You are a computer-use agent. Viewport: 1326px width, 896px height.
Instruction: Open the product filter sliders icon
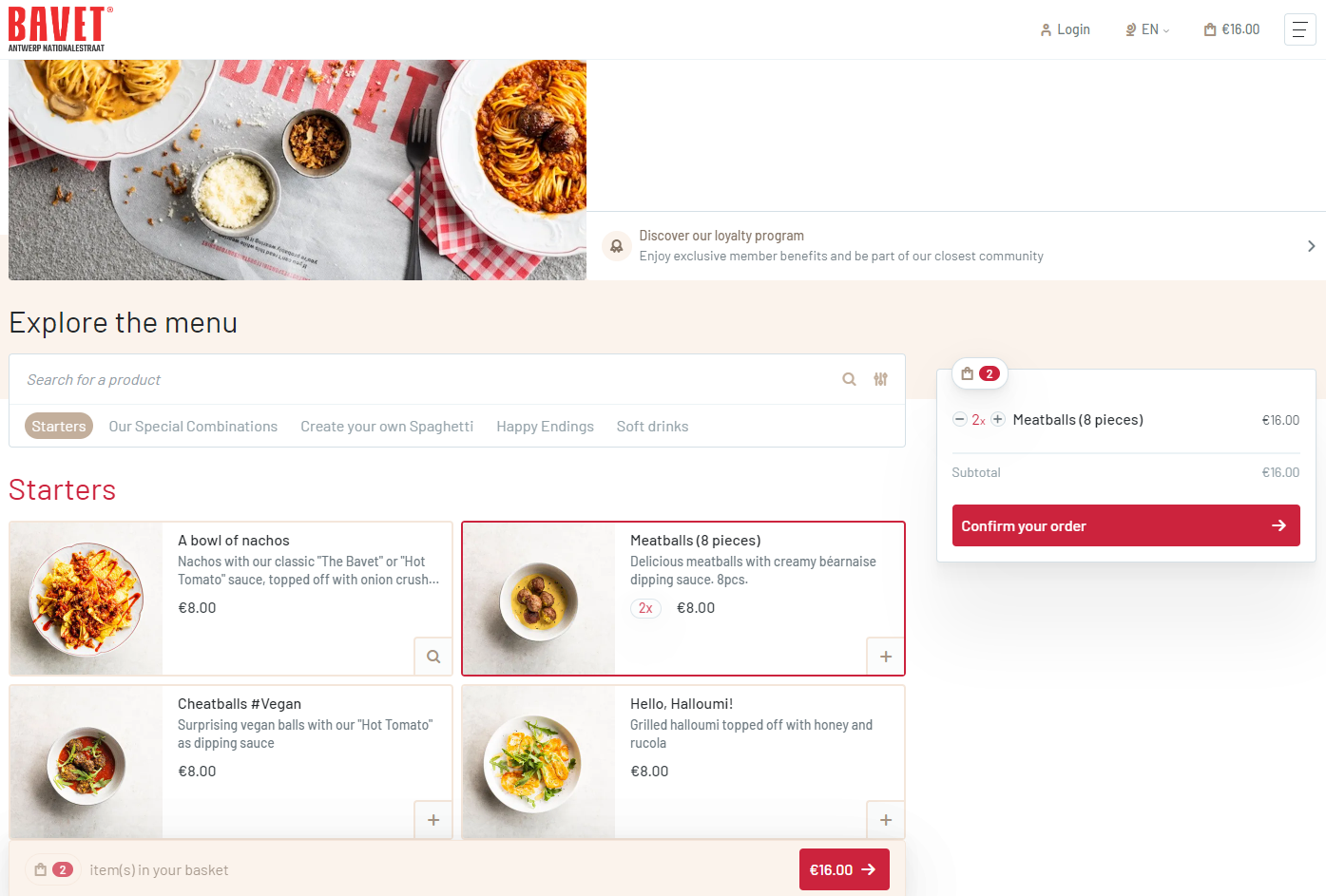coord(881,379)
